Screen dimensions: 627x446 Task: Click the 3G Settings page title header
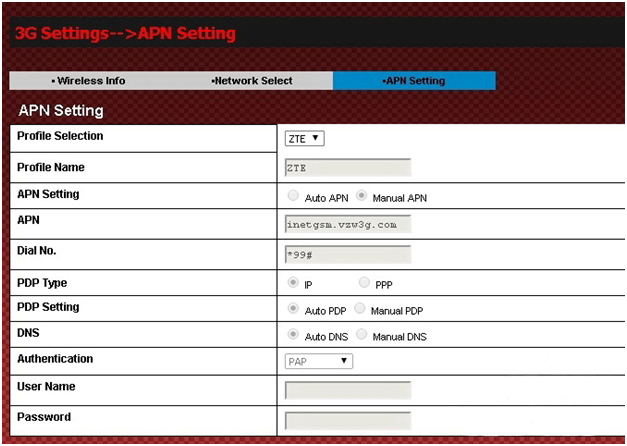point(125,33)
